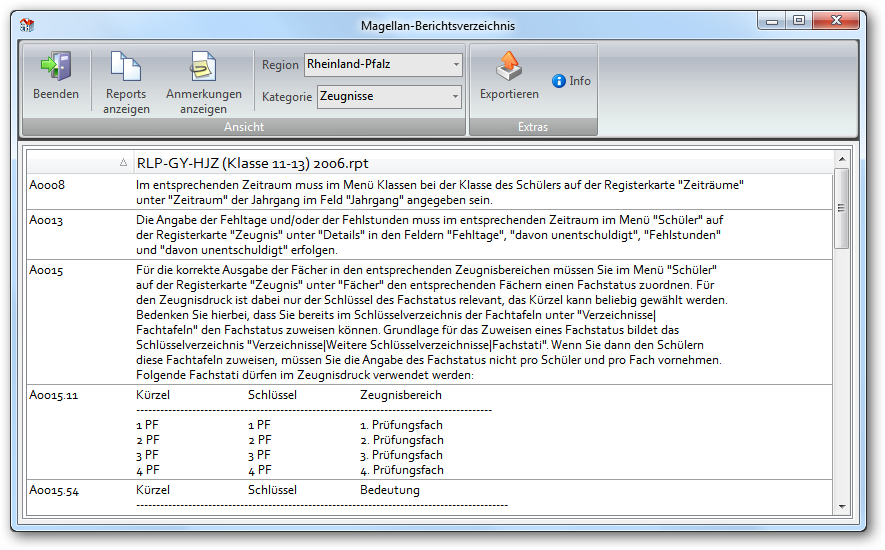Screen dimensions: 885x550
Task: Click the 'Zeugnisbereich' column heading text
Action: point(401,395)
